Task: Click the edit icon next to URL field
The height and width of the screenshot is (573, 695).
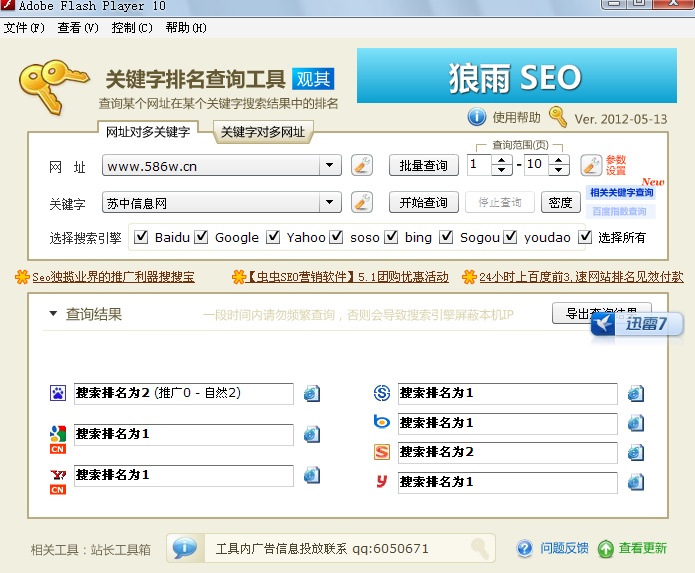Action: point(362,166)
